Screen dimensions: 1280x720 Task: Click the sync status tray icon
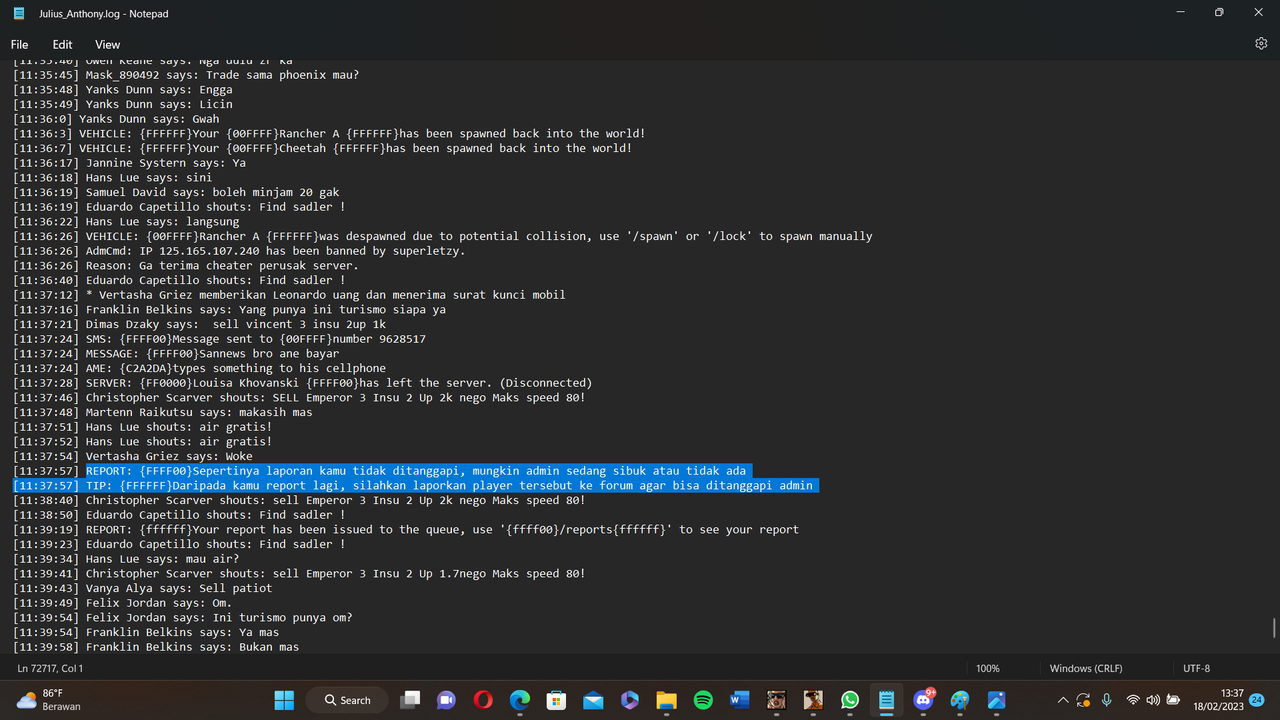point(1083,700)
